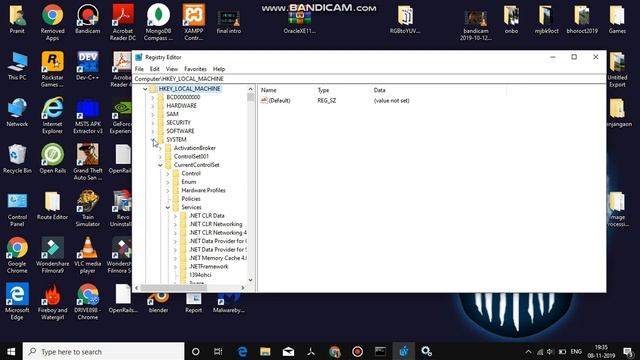
Task: Select the ActivationBroker key
Action: tap(195, 148)
